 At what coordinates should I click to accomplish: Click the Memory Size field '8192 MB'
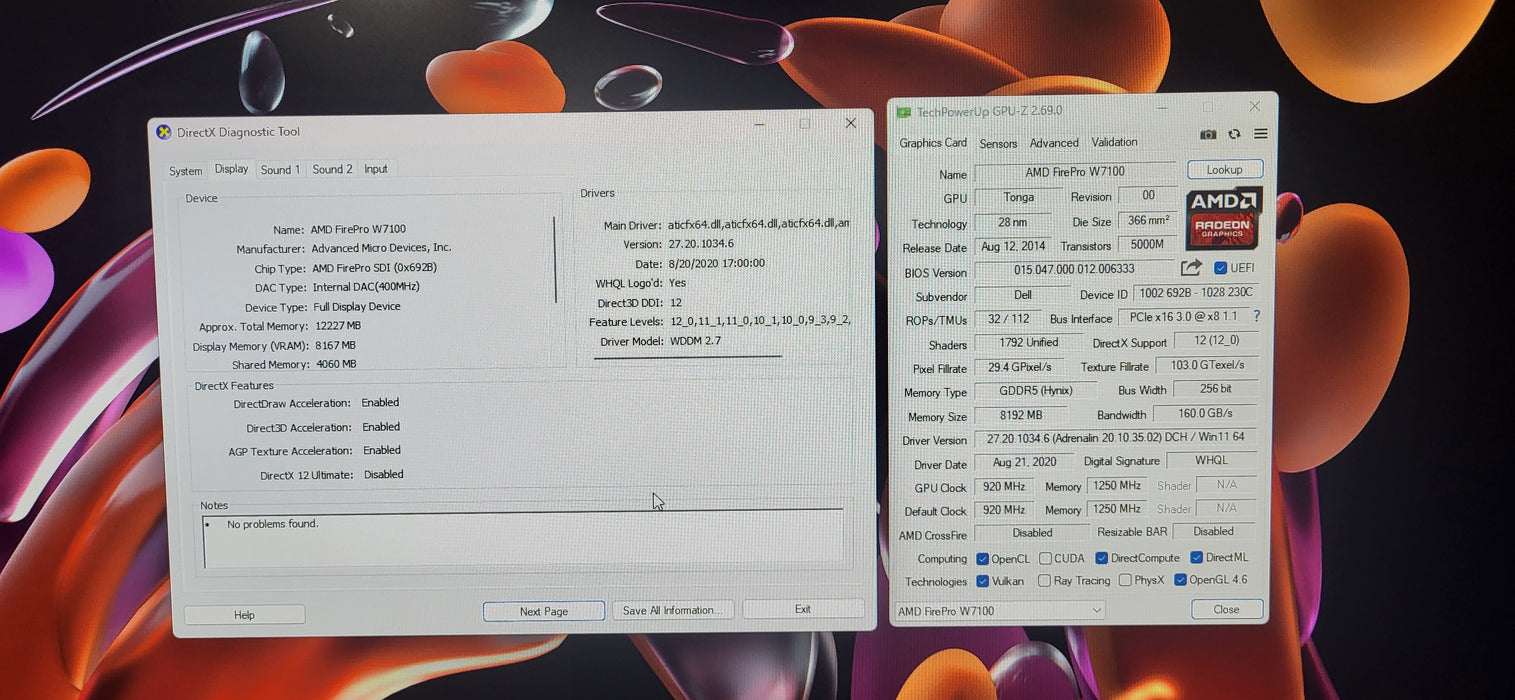click(x=1020, y=415)
